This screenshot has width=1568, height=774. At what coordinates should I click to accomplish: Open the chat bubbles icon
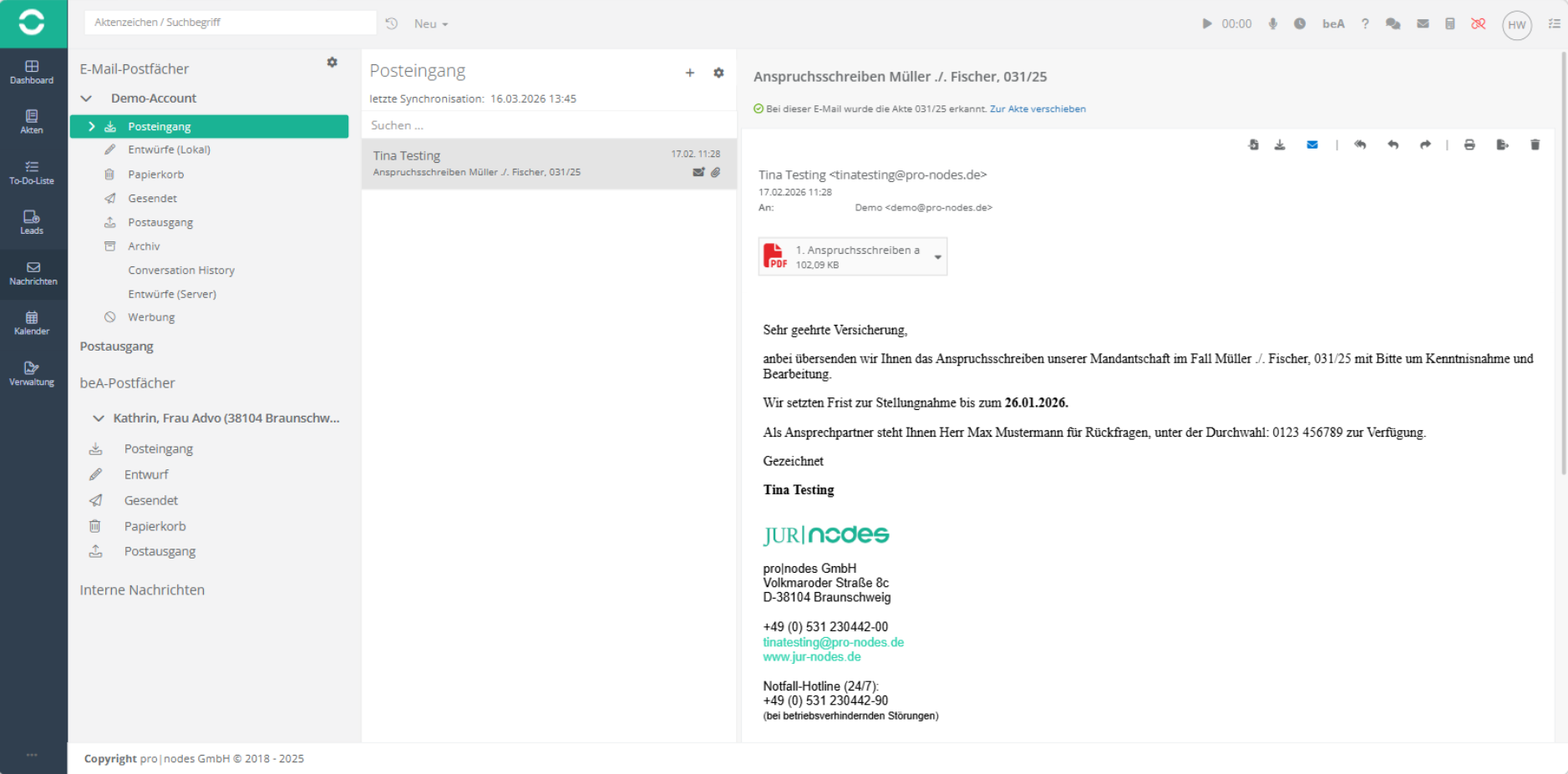click(1393, 24)
